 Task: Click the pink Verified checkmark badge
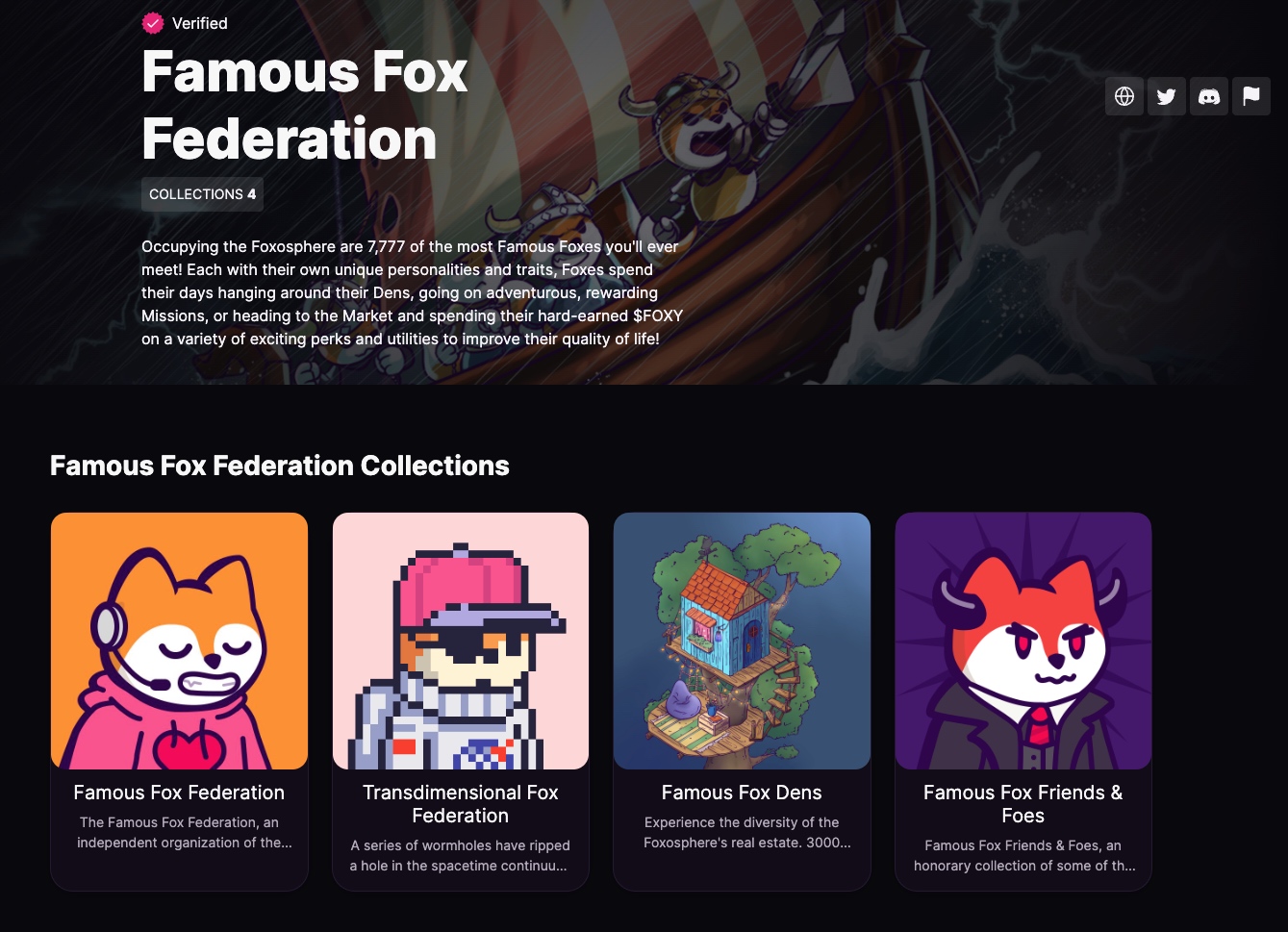tap(153, 23)
